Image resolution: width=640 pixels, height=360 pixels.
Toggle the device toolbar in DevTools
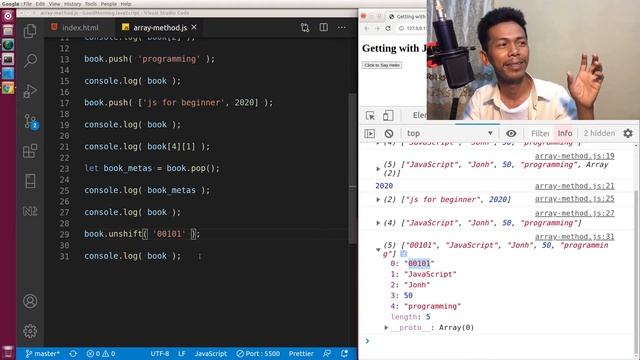(388, 116)
